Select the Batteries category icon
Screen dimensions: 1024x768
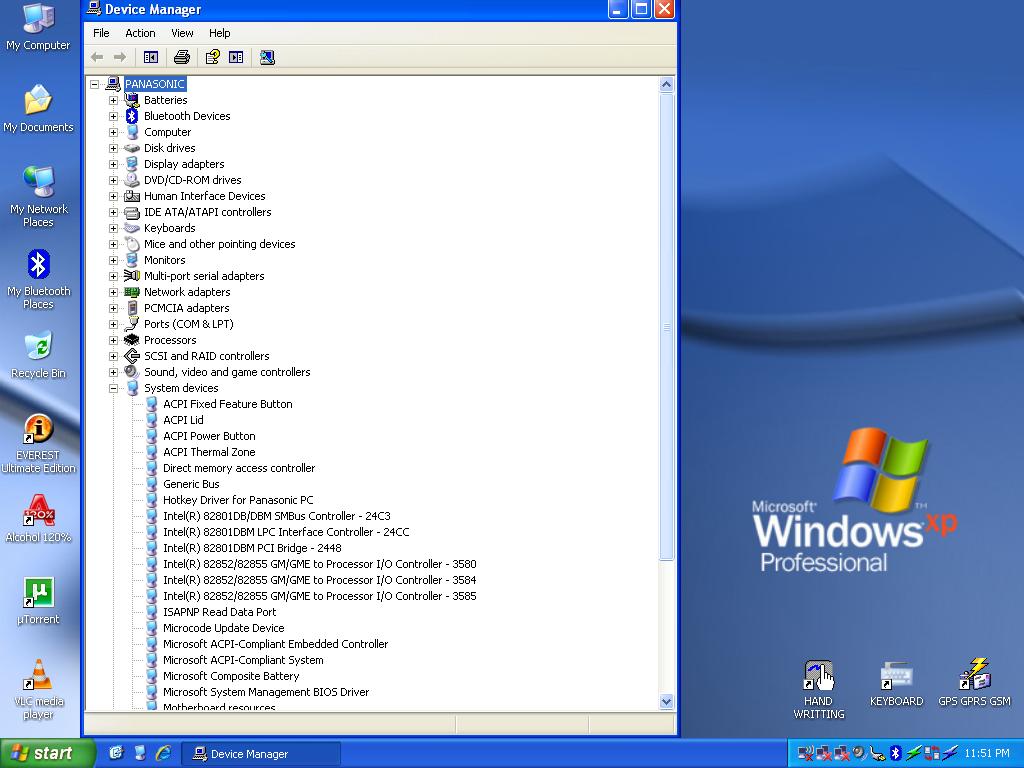click(132, 100)
